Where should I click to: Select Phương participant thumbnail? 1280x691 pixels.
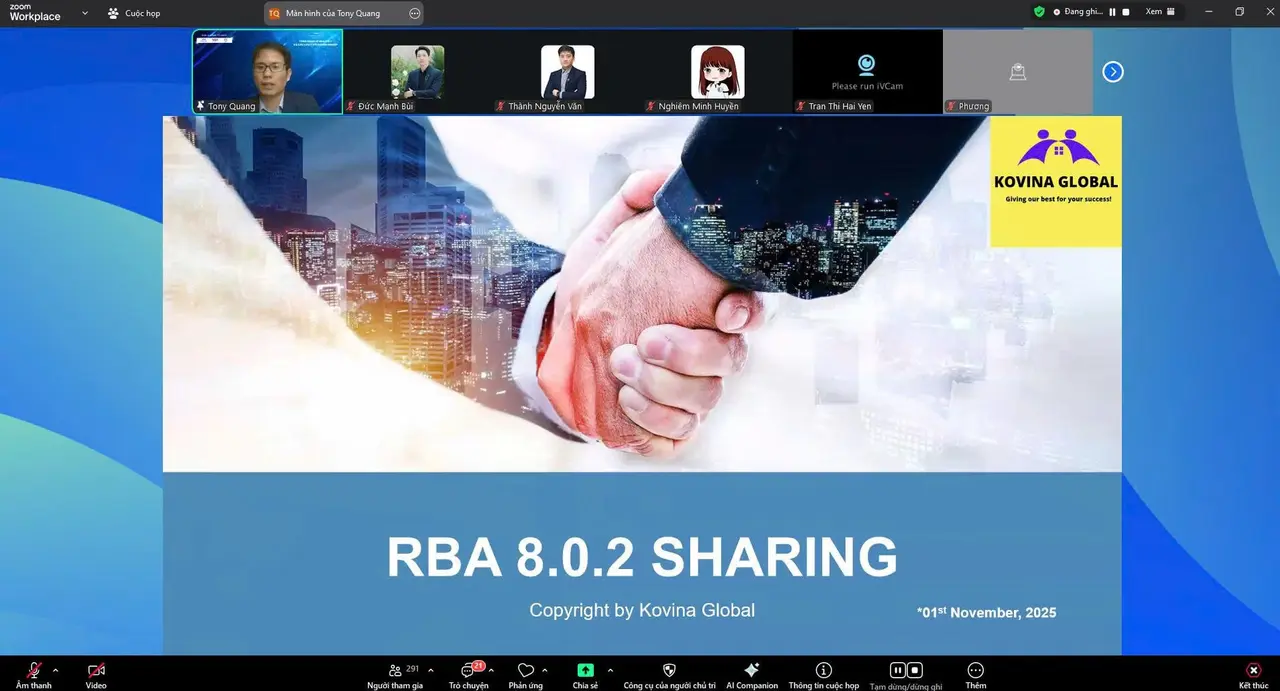(x=1017, y=71)
